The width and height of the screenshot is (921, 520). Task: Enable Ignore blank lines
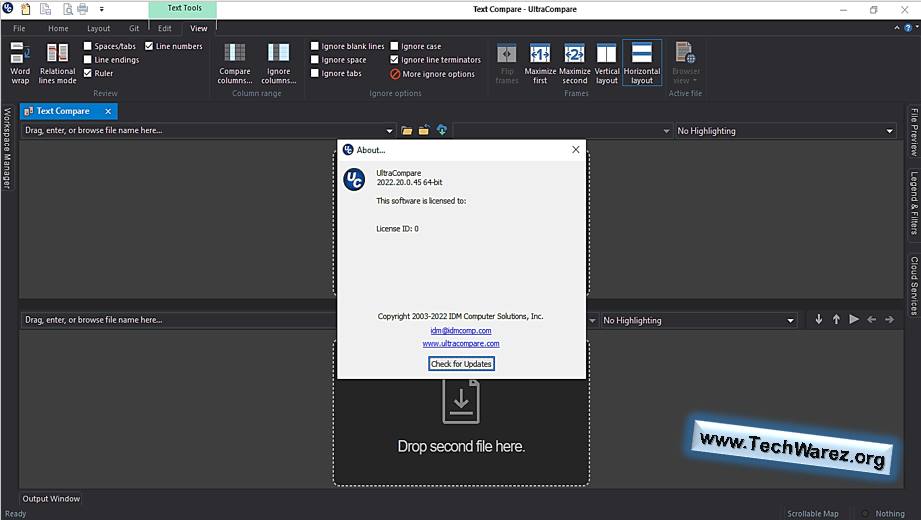[315, 46]
